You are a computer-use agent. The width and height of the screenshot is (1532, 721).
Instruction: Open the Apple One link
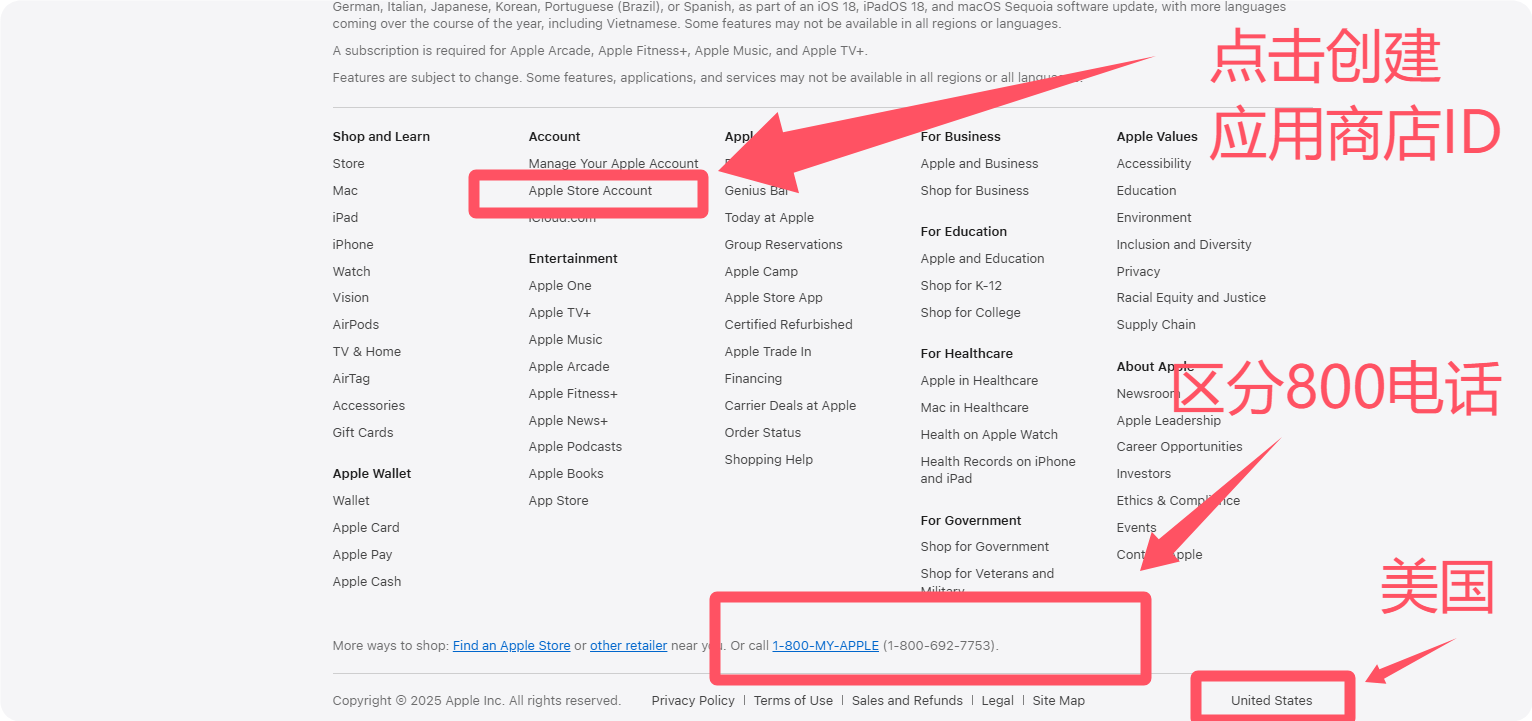[x=560, y=286]
